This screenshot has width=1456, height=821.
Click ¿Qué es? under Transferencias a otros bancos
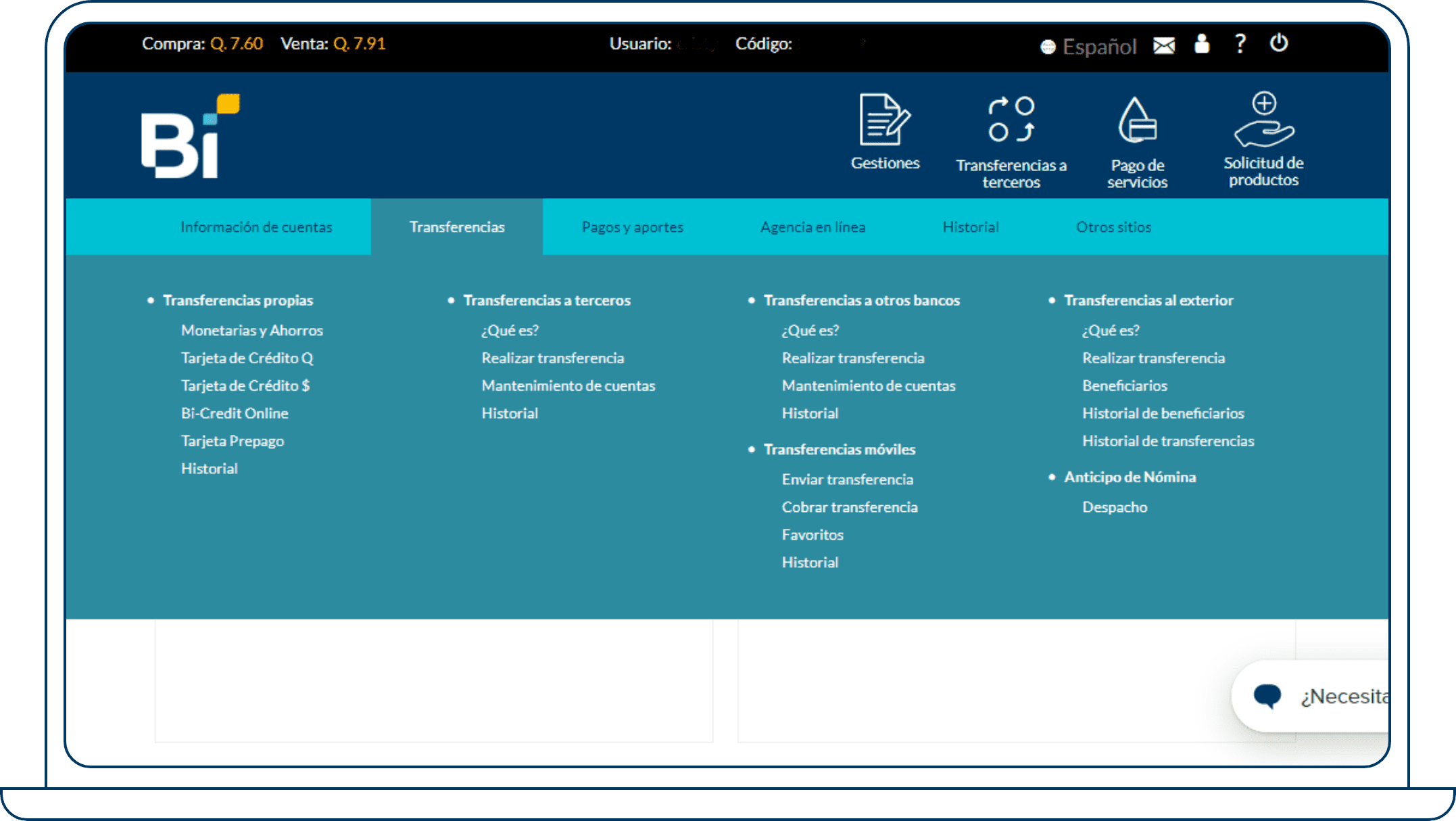810,331
